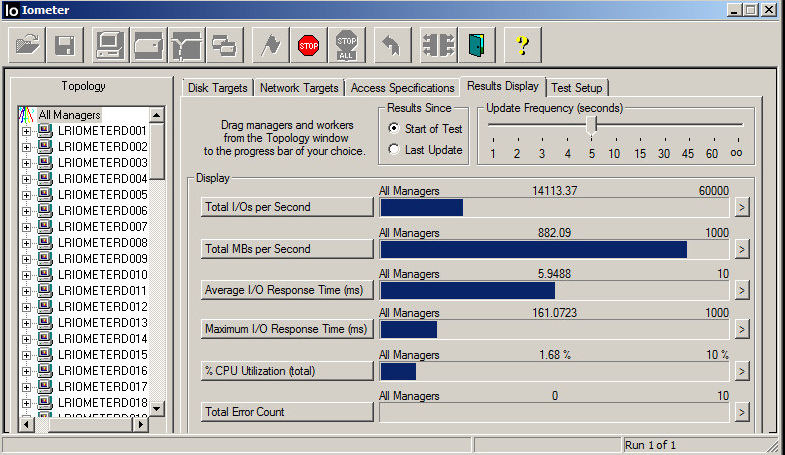785x455 pixels.
Task: Select LRIOMETERD003 in the topology tree
Action: (103, 163)
